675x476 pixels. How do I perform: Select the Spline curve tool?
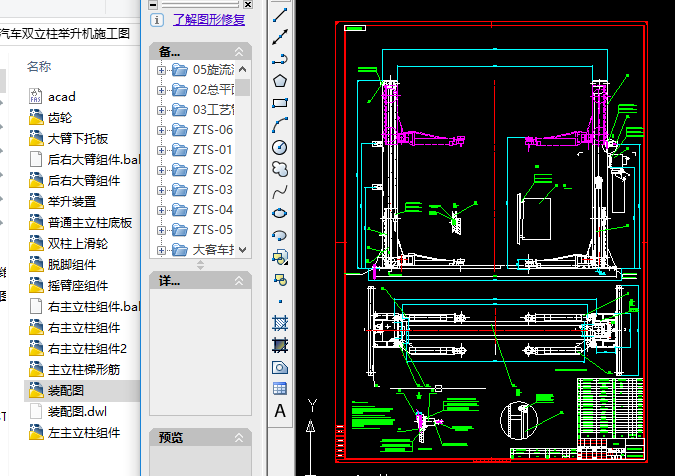280,191
